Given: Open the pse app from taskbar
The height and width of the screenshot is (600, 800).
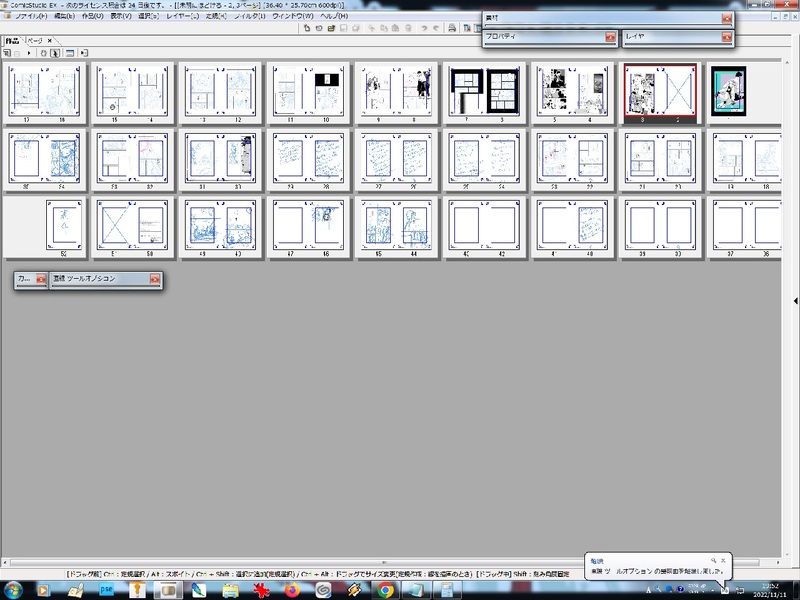Looking at the screenshot, I should 106,590.
